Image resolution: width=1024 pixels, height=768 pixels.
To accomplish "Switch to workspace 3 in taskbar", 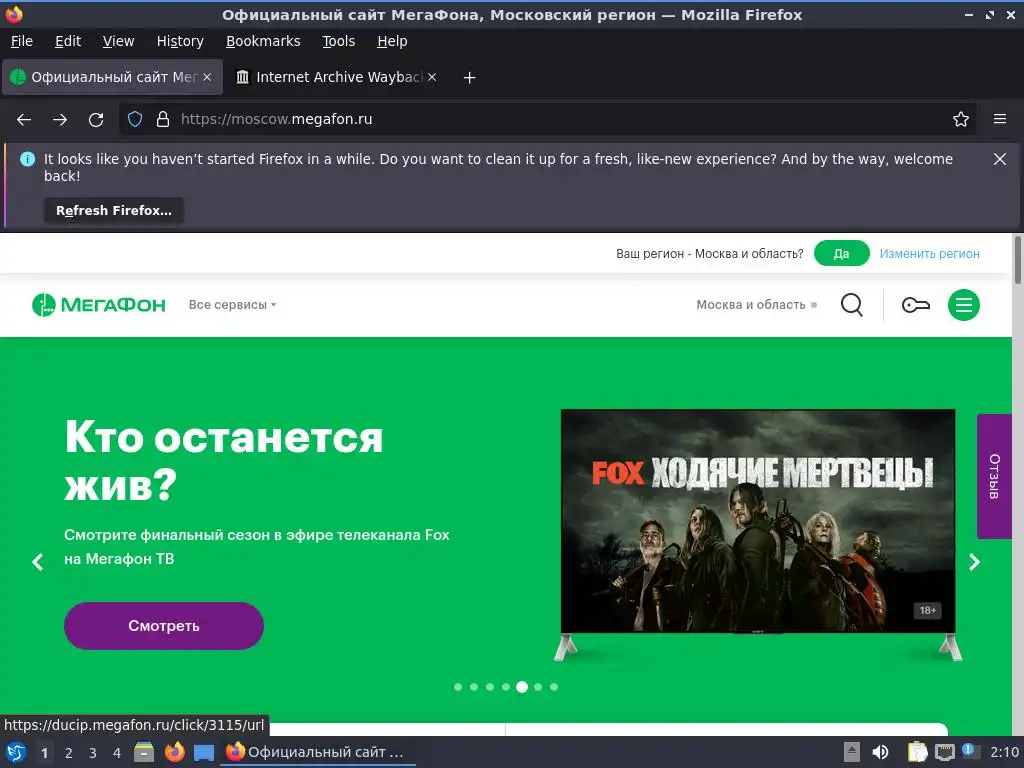I will click(93, 753).
